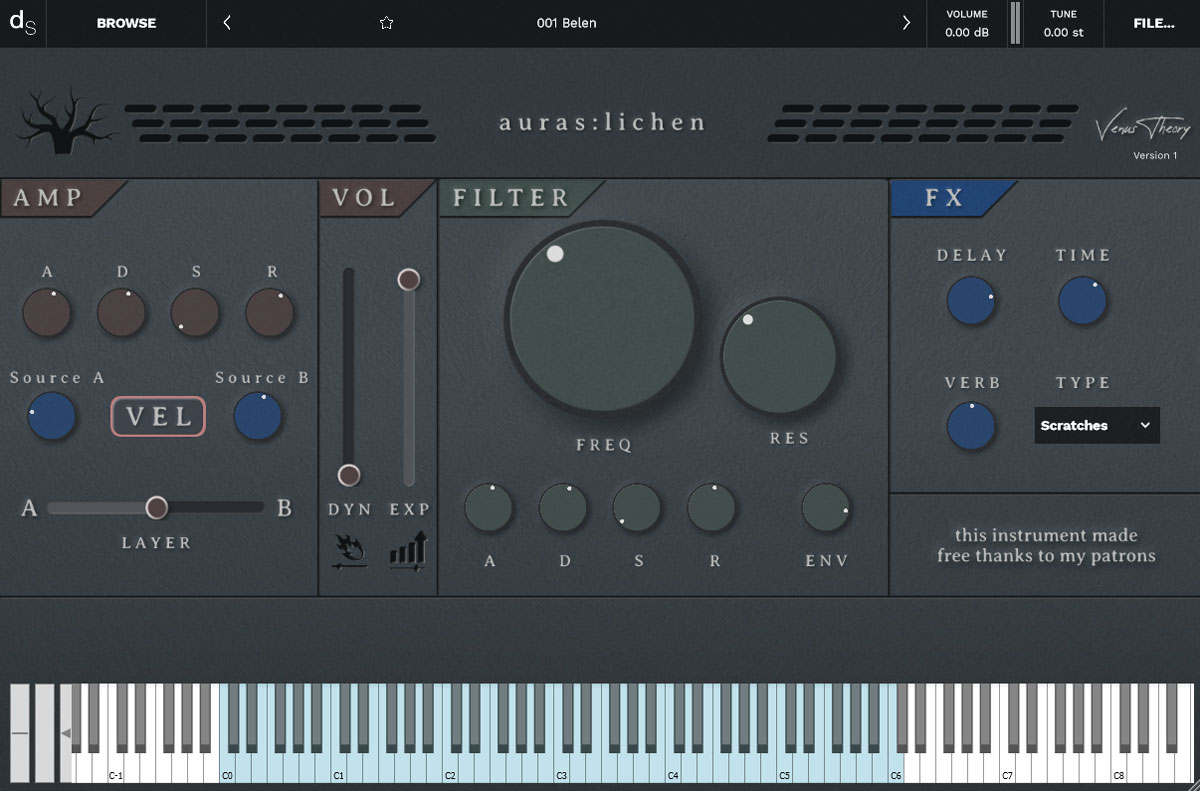This screenshot has width=1200, height=791.
Task: Click the VOLUME 0.00 dB field
Action: click(x=966, y=23)
